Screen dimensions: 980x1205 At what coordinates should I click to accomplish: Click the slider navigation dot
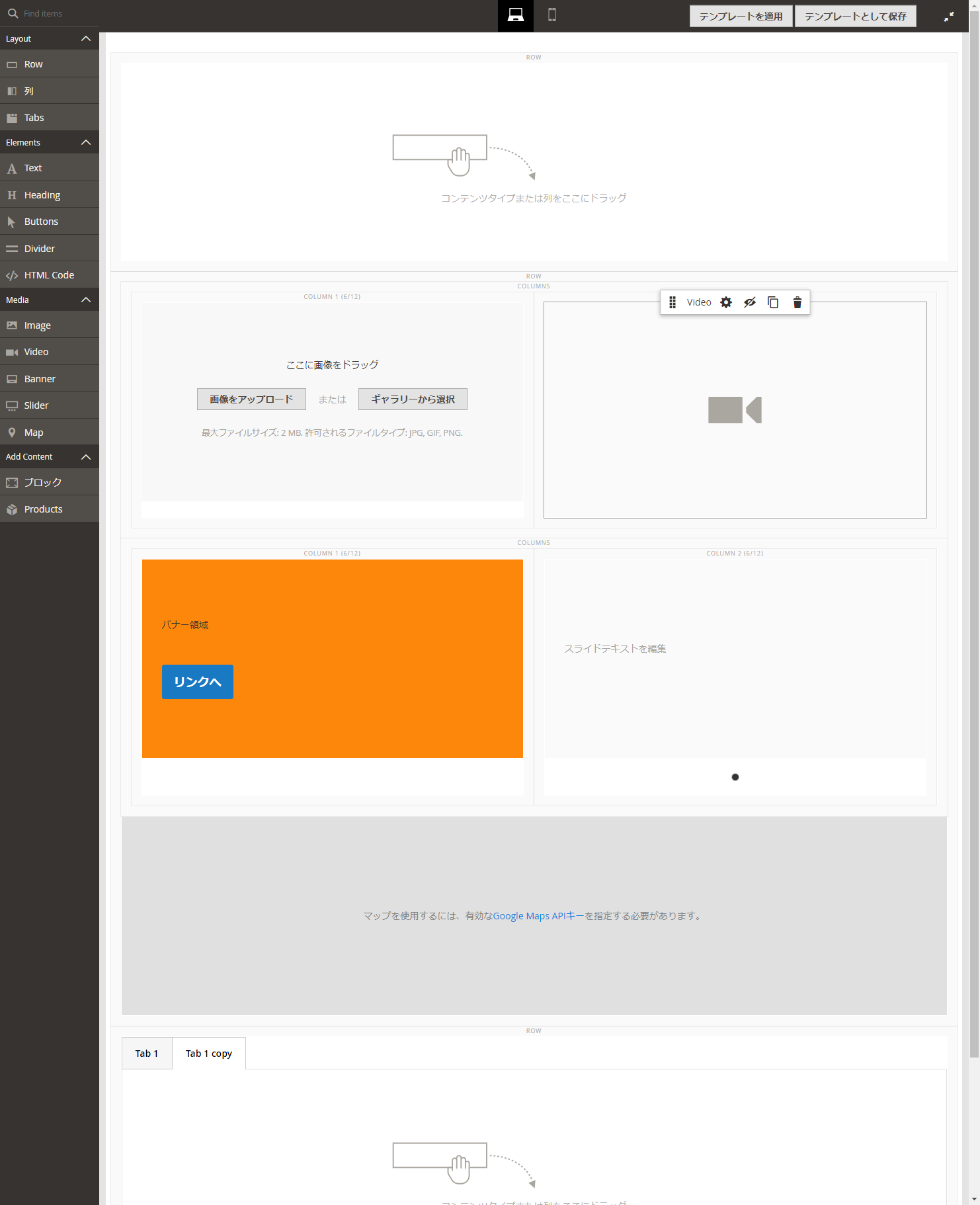pyautogui.click(x=735, y=777)
